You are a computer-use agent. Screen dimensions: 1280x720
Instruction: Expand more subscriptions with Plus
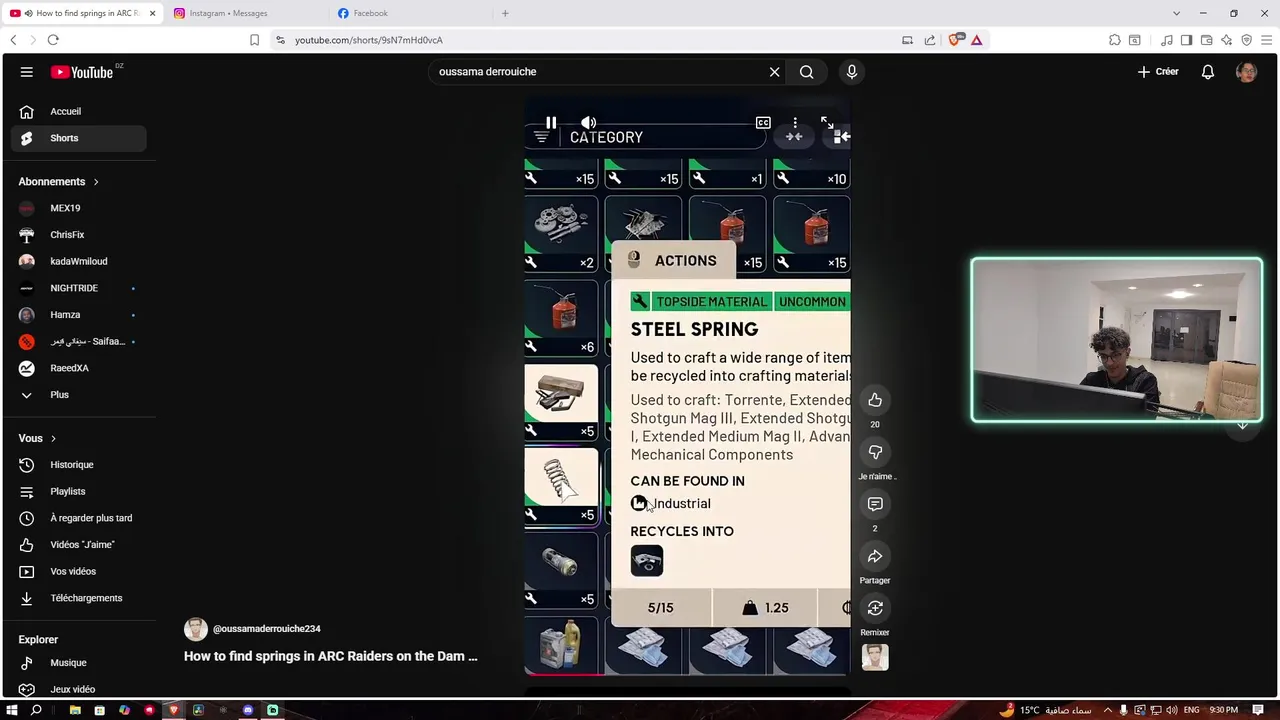pos(79,395)
